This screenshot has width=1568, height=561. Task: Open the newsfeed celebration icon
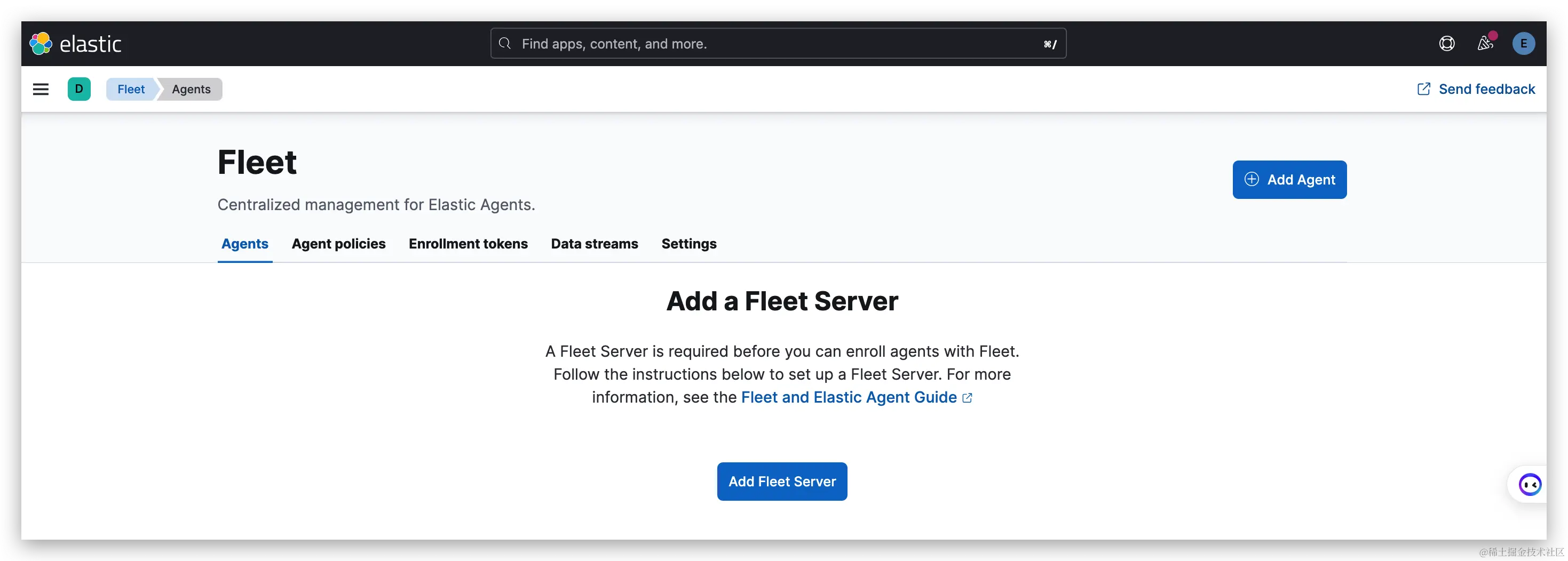1485,43
